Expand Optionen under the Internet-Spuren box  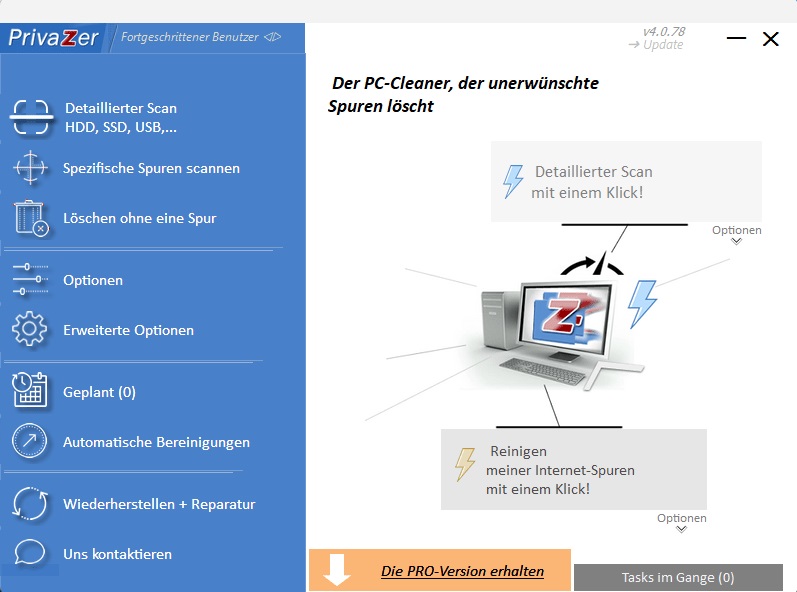coord(682,523)
